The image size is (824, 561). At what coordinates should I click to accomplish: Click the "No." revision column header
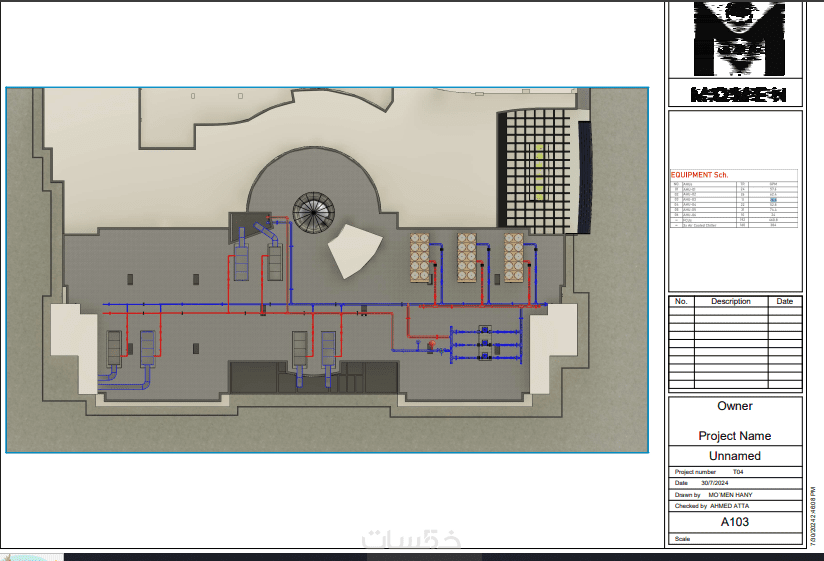681,302
